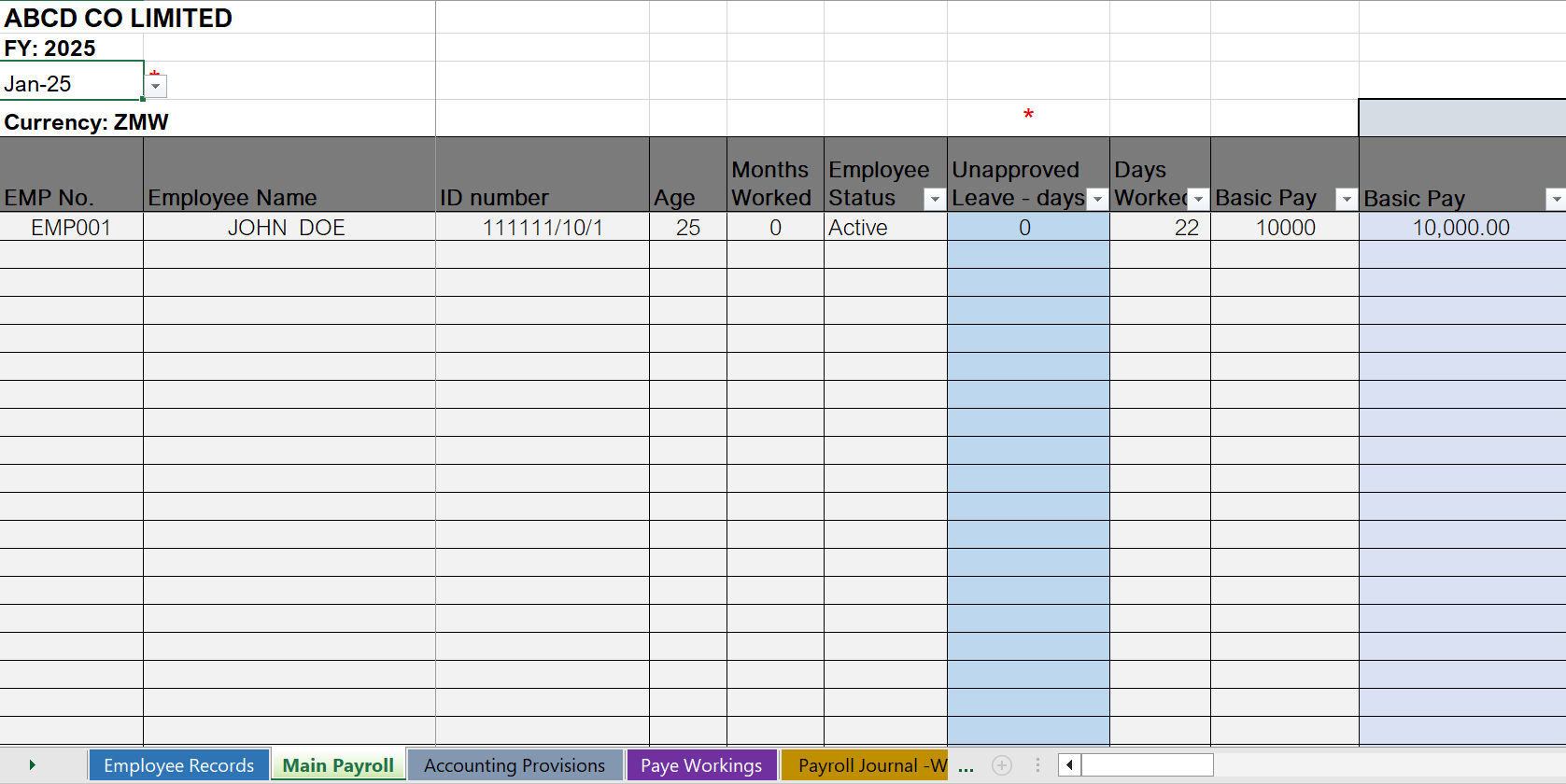
Task: Select the 10,000.00 Basic Pay cell
Action: tap(1460, 228)
